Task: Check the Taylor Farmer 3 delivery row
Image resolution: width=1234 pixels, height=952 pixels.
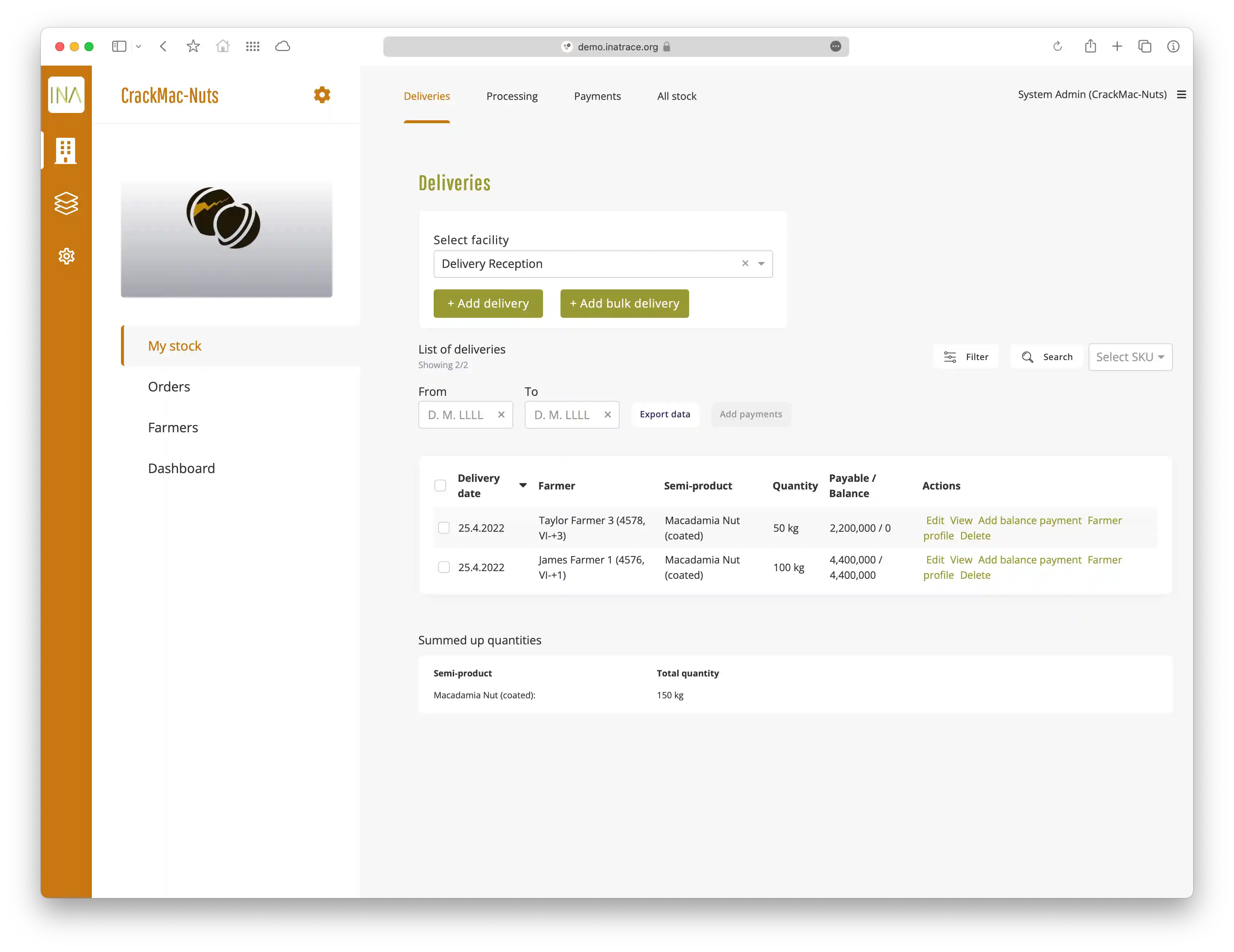Action: click(444, 528)
